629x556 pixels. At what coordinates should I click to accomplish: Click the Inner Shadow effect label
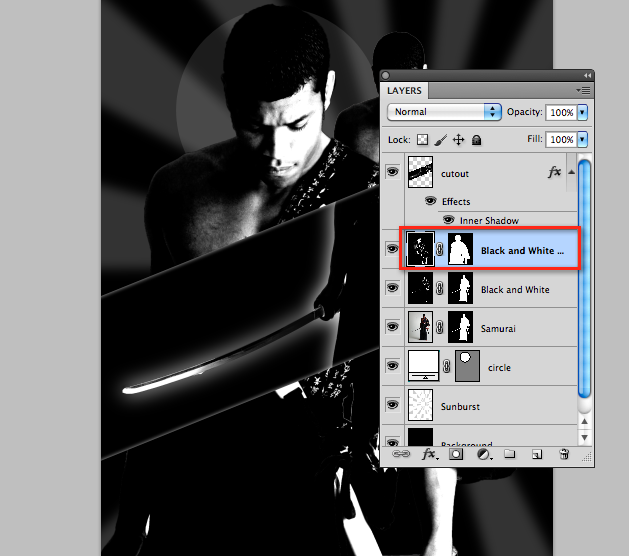click(x=489, y=221)
